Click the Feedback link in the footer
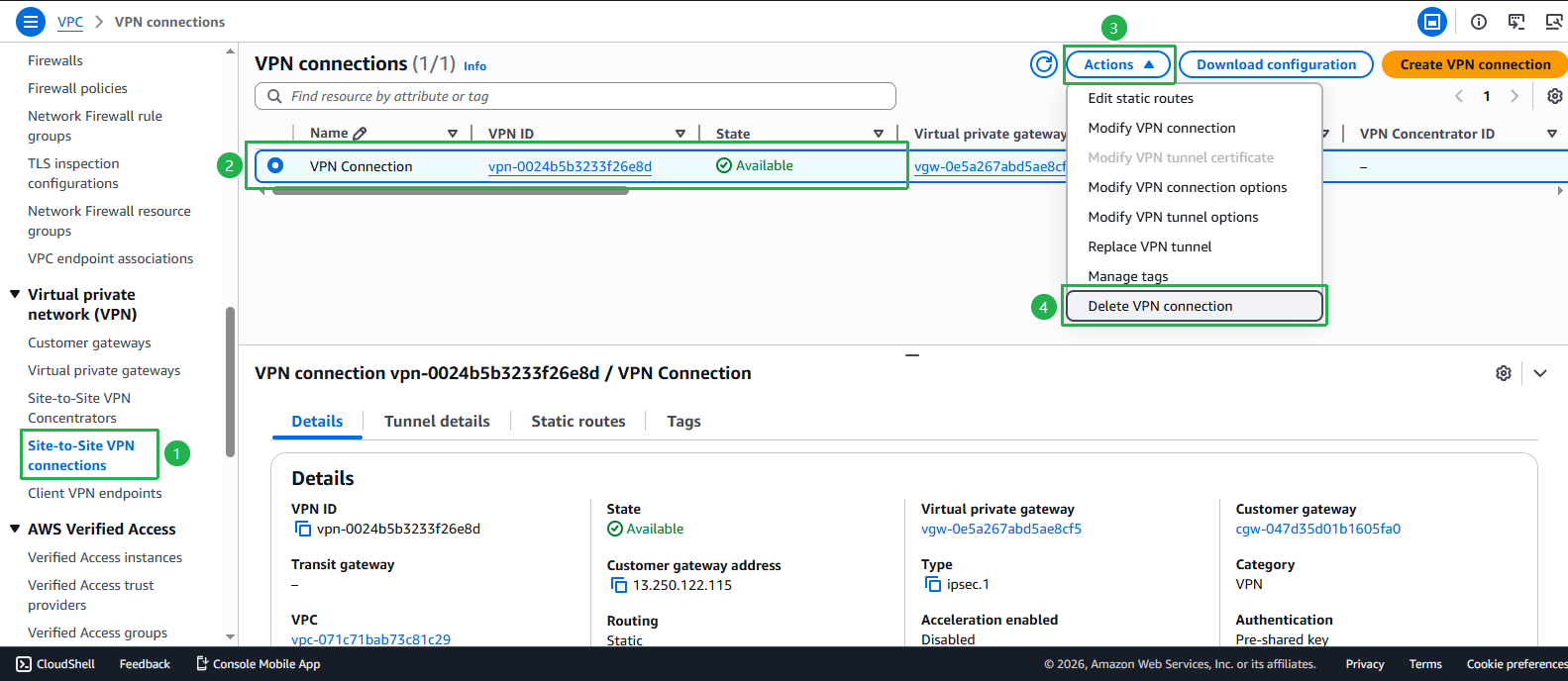The width and height of the screenshot is (1568, 681). pyautogui.click(x=145, y=664)
